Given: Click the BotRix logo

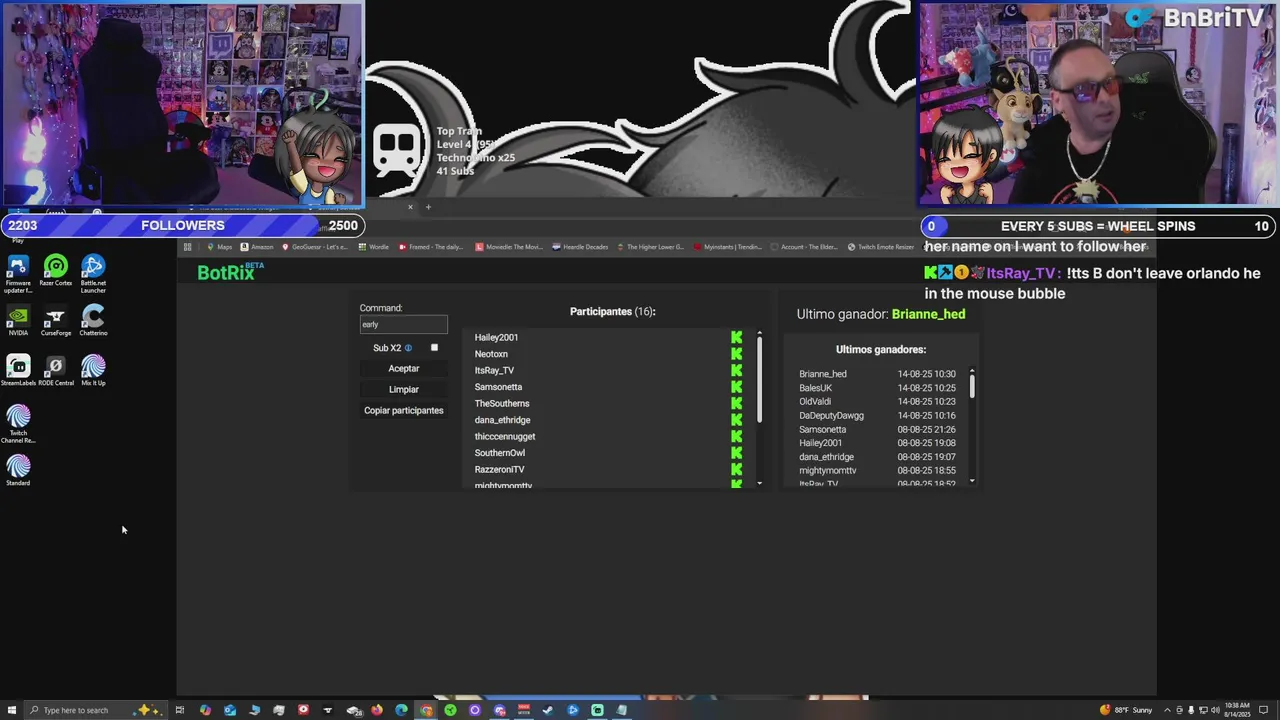Looking at the screenshot, I should point(230,272).
